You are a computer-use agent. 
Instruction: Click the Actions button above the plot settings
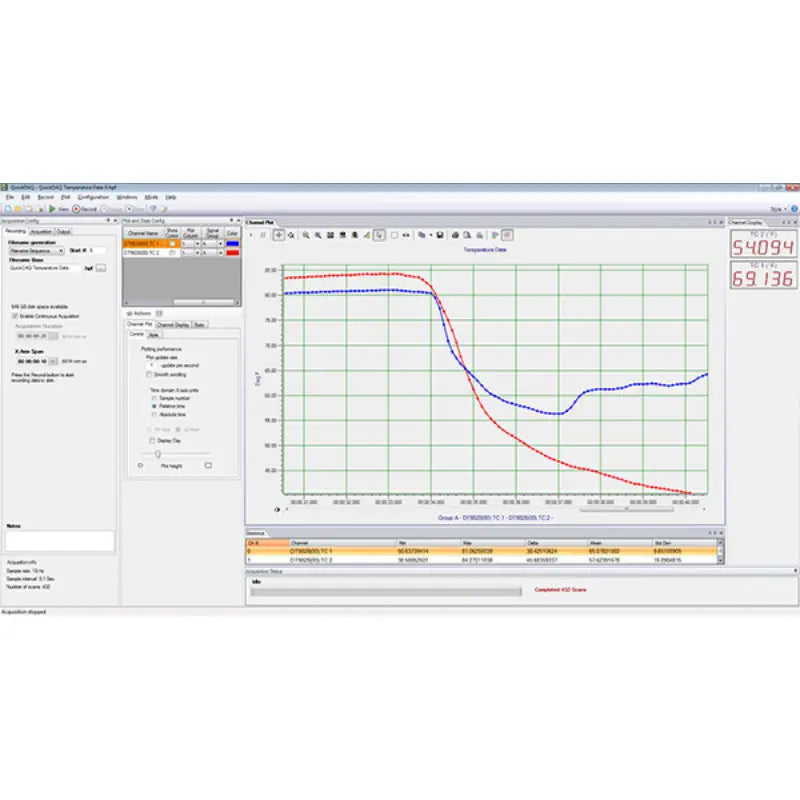click(x=138, y=313)
